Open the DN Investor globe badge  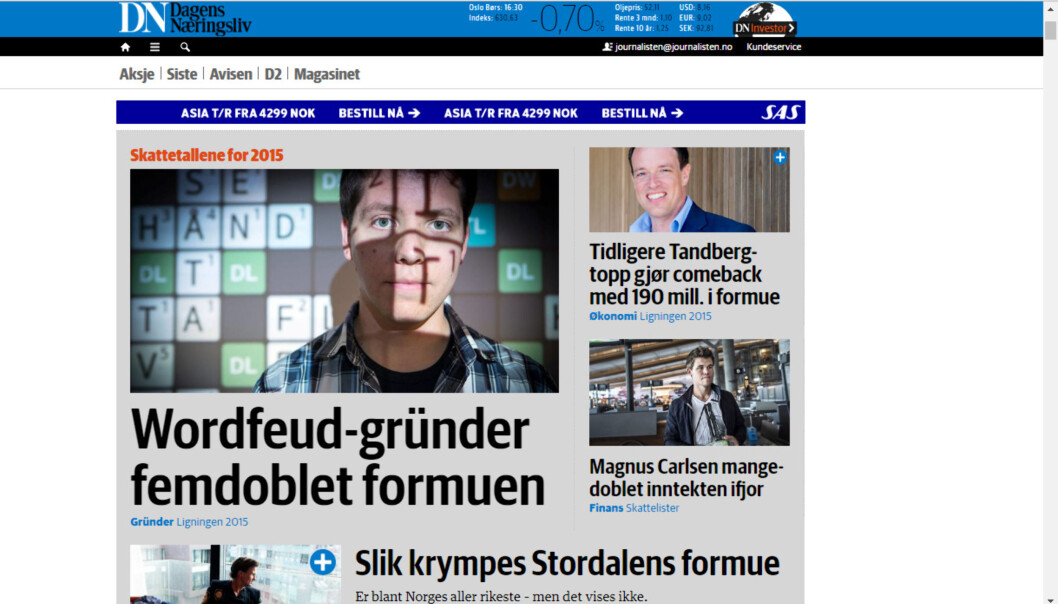(764, 20)
